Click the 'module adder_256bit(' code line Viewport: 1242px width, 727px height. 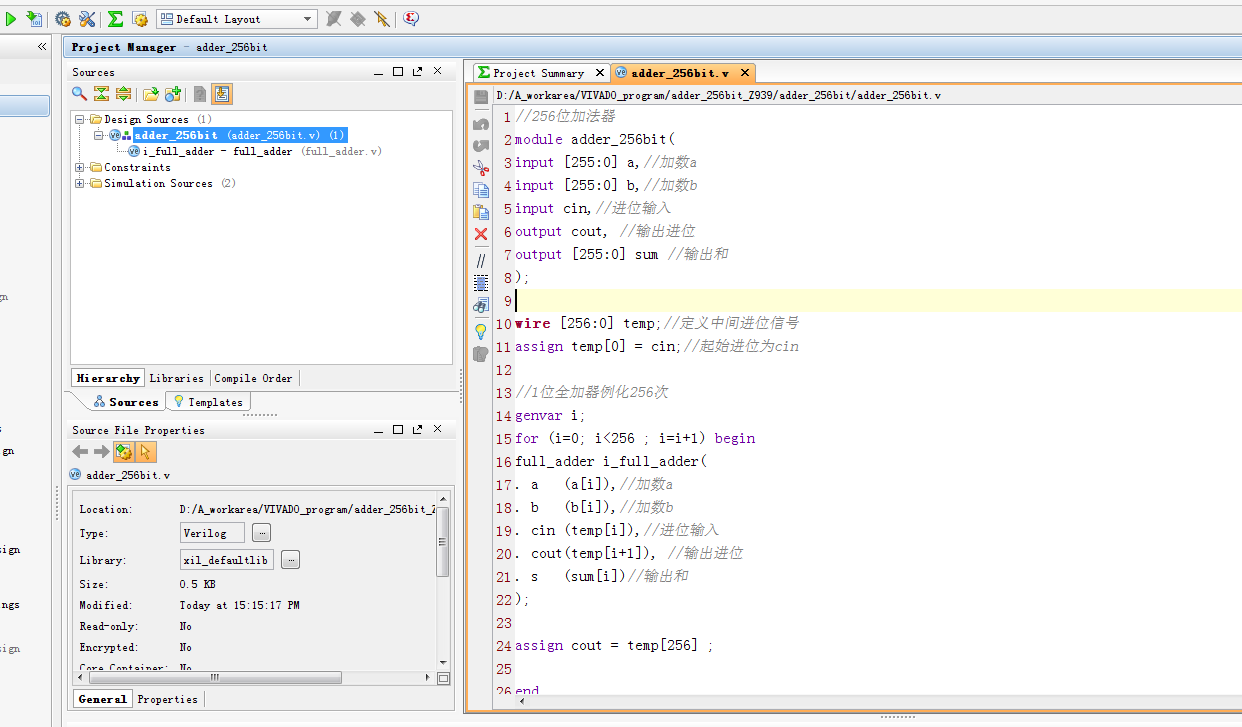[595, 139]
